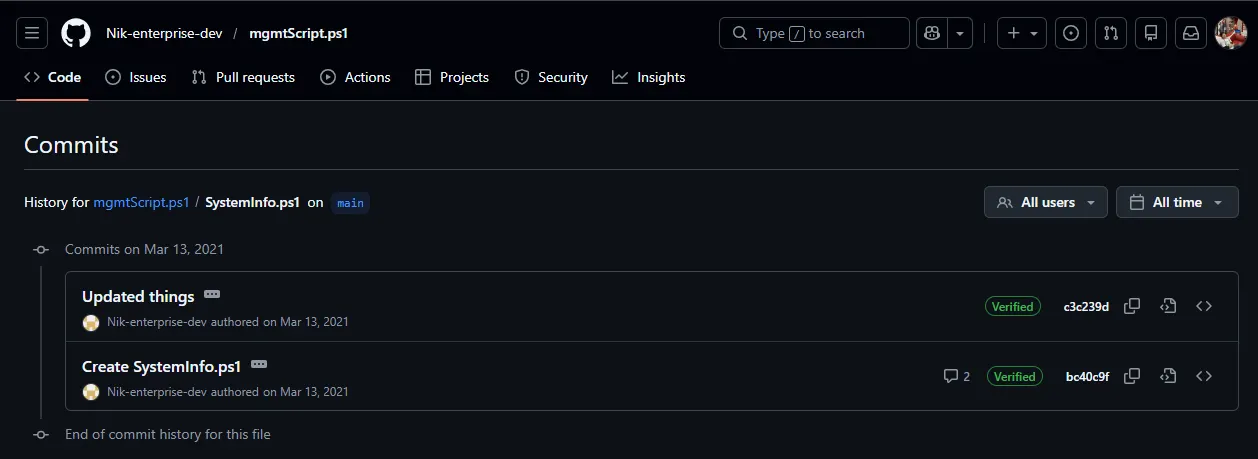Copy full SHA for commit c3c239d
The width and height of the screenshot is (1258, 459).
pyautogui.click(x=1132, y=306)
